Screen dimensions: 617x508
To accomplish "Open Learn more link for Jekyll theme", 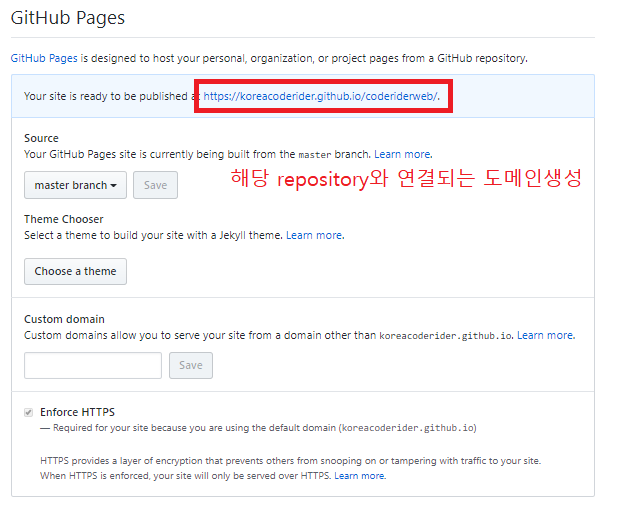I will point(314,235).
